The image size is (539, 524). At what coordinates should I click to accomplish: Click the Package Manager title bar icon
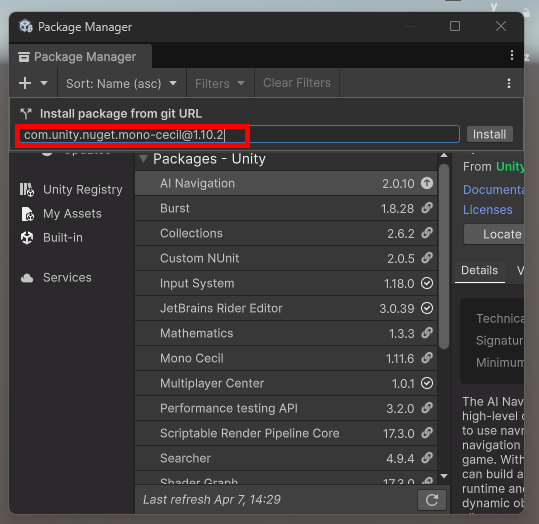26,26
